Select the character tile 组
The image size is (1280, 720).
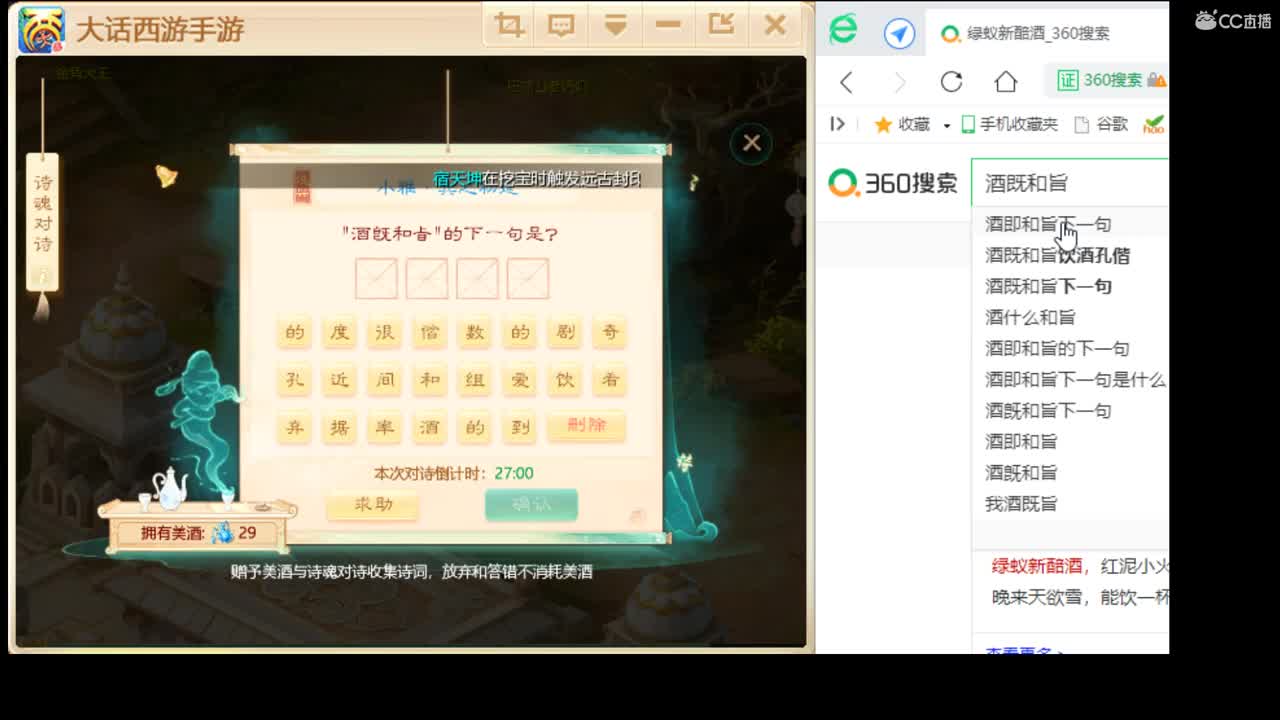click(475, 380)
